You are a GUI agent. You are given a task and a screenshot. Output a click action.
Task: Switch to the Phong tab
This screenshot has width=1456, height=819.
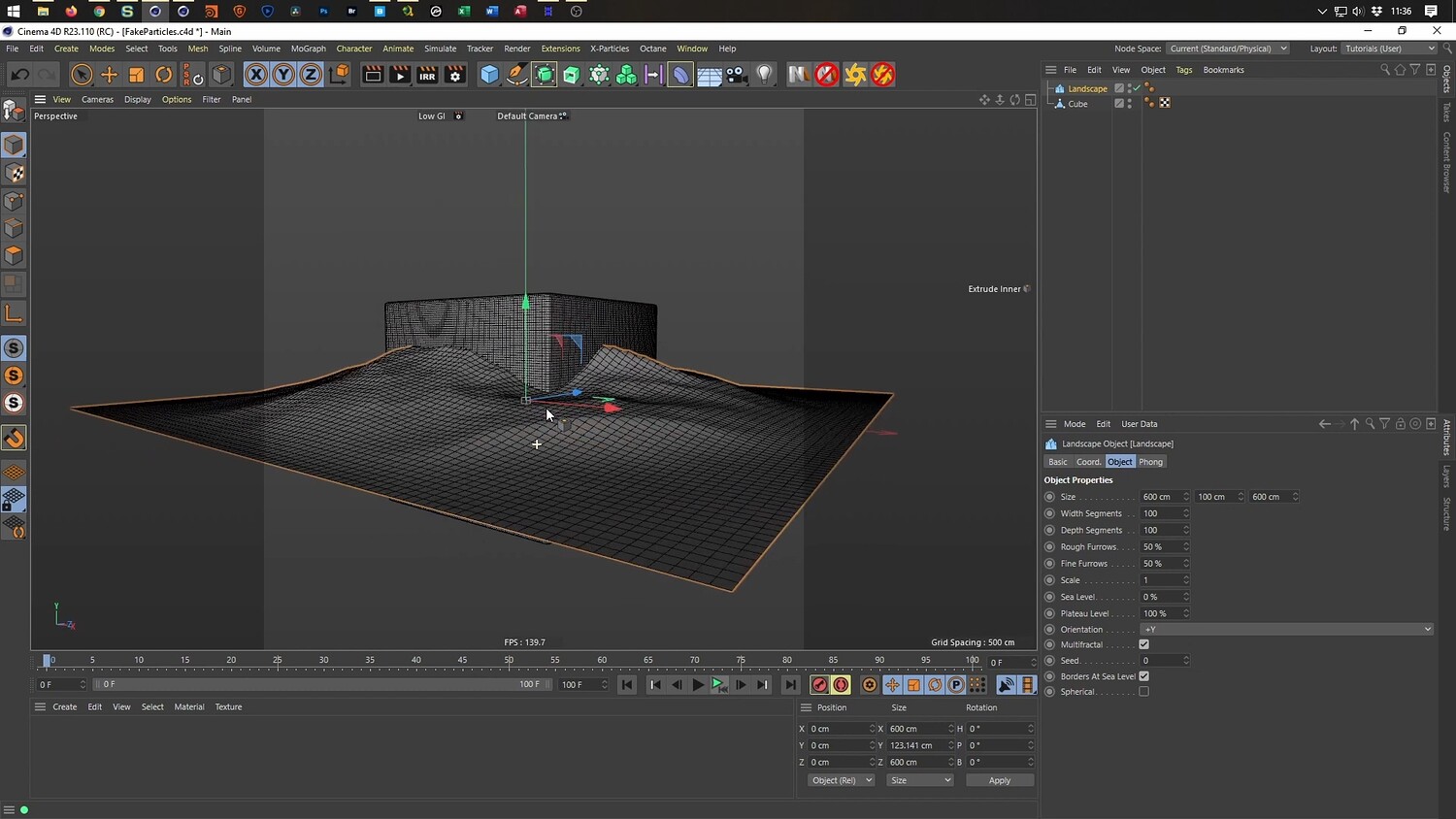[x=1150, y=462]
